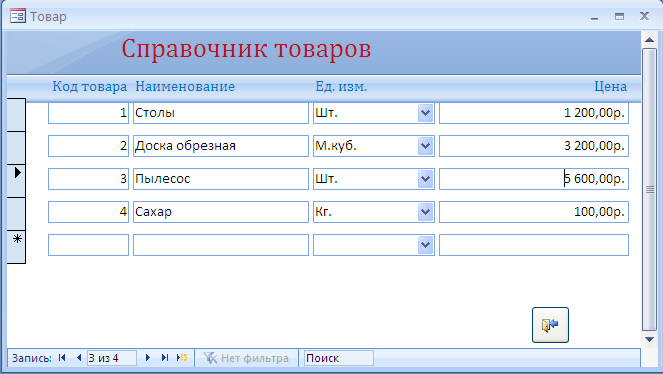The image size is (663, 374).
Task: Open unit dropdown for Пылесос row
Action: [425, 179]
